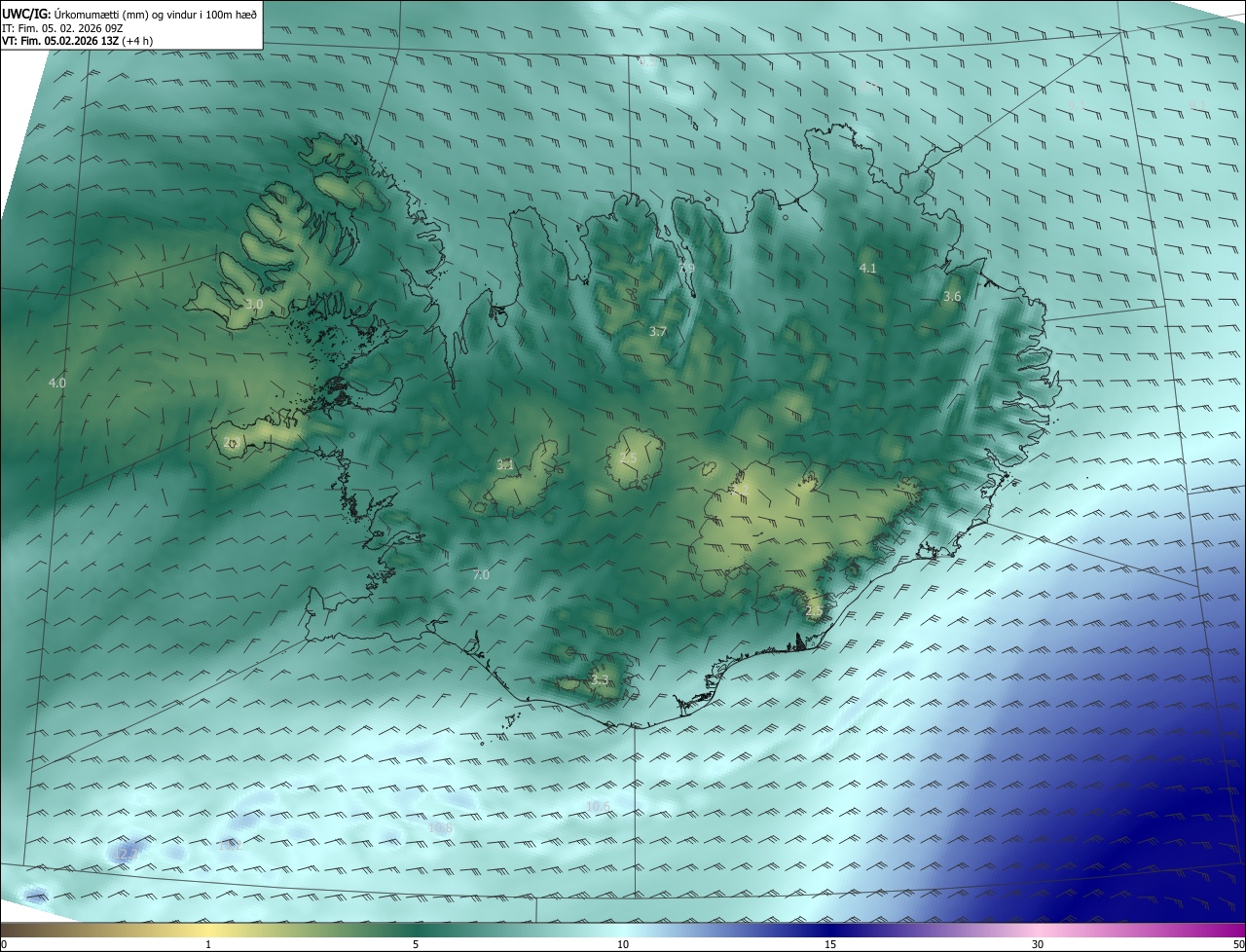Screen dimensions: 1246x952
Task: Click the 7.0 value in southwest Iceland
Action: pyautogui.click(x=481, y=575)
